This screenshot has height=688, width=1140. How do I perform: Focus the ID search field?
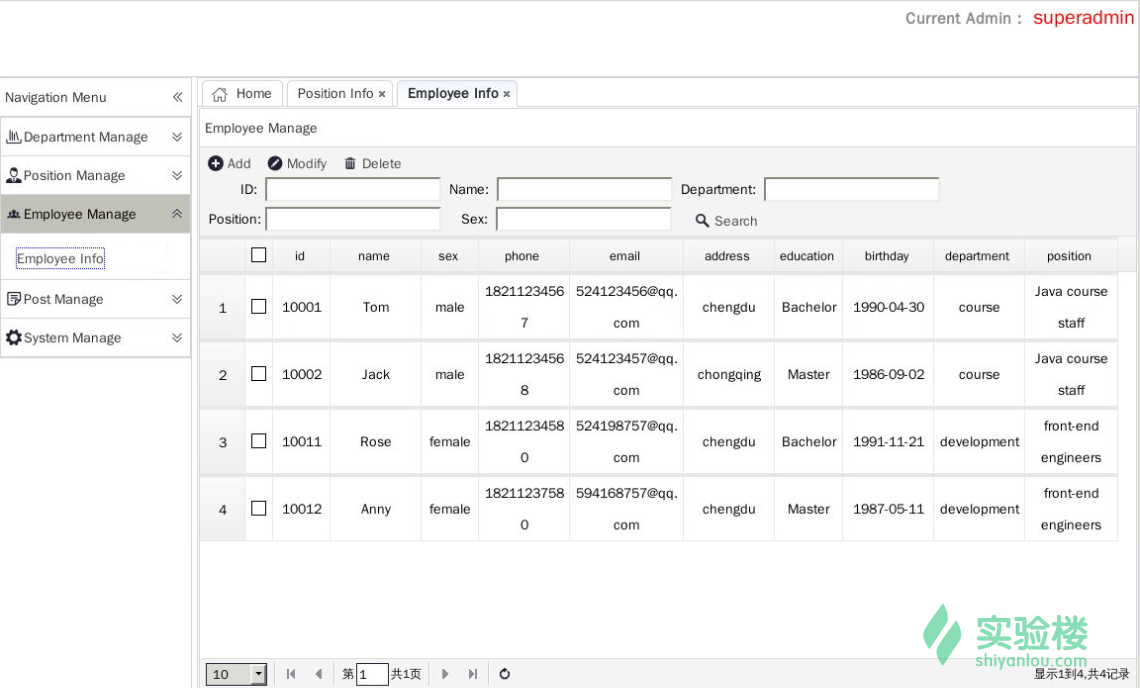click(353, 189)
